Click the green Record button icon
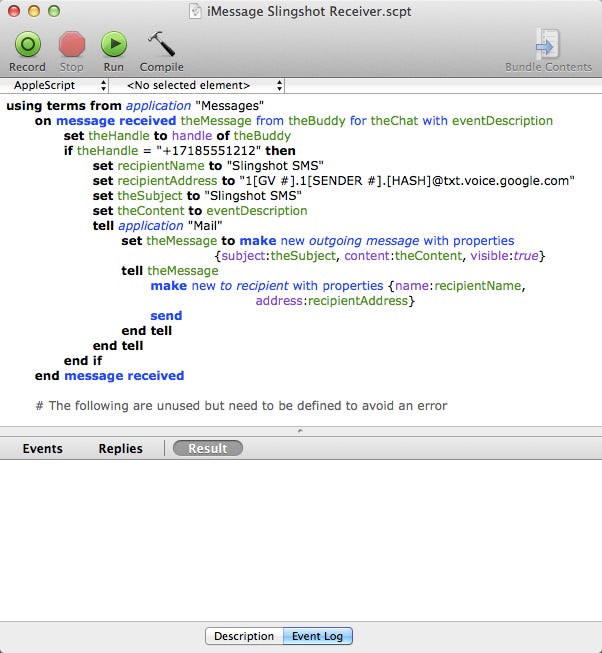 (x=28, y=44)
